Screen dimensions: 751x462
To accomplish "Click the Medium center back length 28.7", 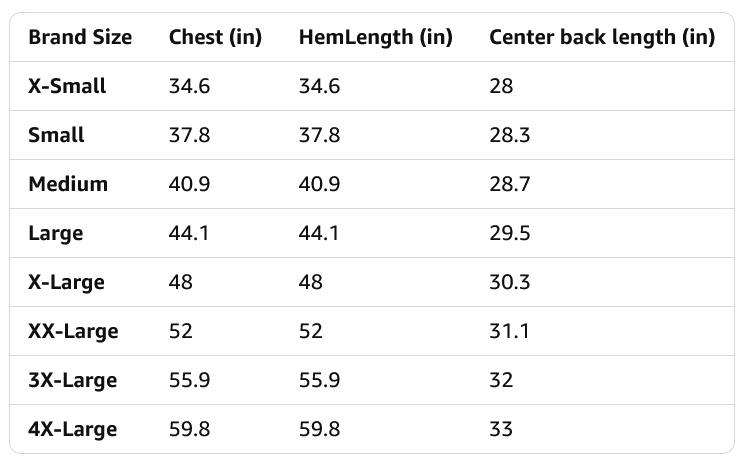I will click(x=510, y=184).
